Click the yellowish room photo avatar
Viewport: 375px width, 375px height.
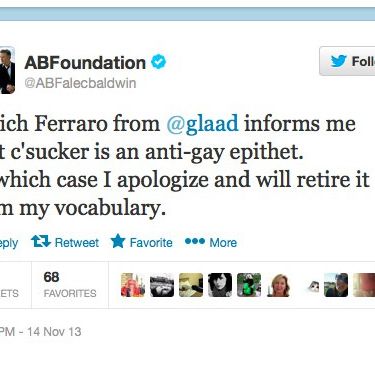[x=191, y=285]
